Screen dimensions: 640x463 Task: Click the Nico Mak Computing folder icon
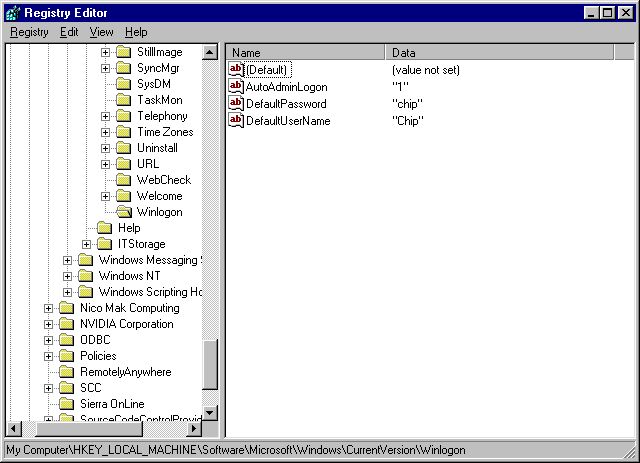(67, 308)
